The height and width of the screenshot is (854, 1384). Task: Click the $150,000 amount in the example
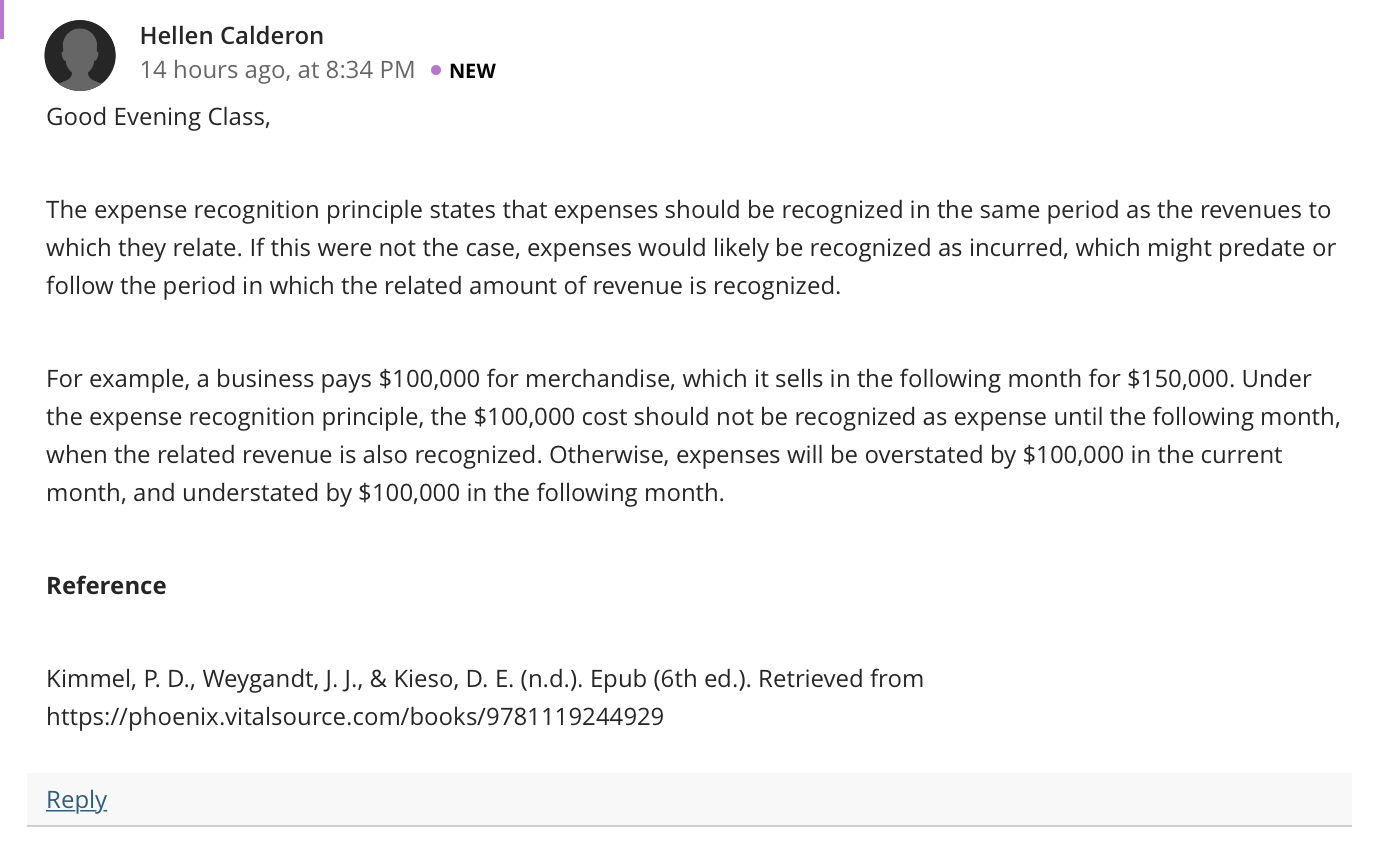coord(1180,379)
